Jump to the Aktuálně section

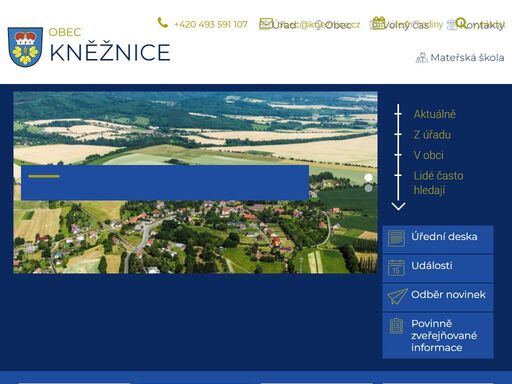pyautogui.click(x=434, y=114)
